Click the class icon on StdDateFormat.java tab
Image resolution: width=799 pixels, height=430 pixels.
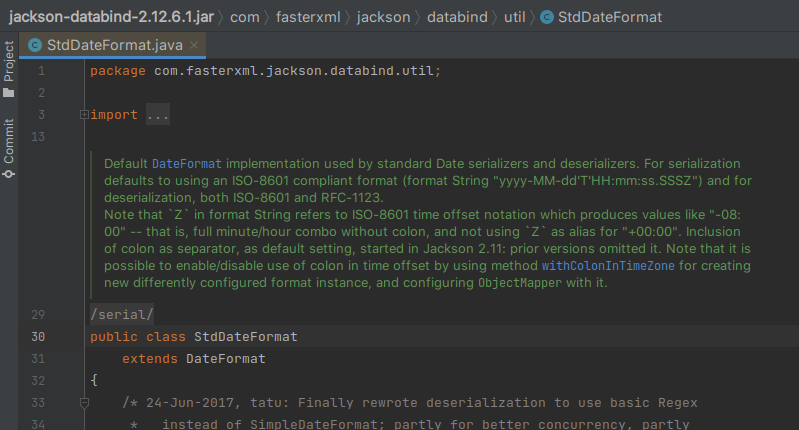pos(35,45)
